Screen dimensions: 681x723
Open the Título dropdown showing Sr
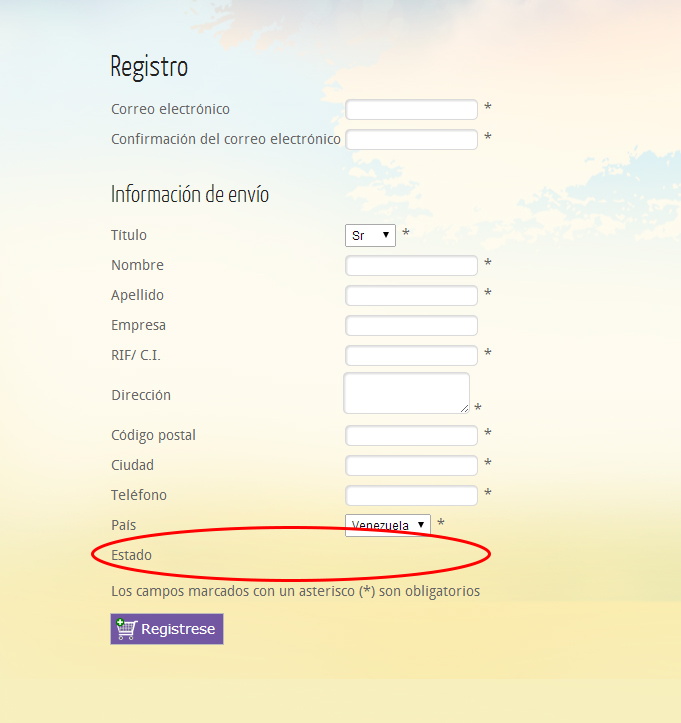click(x=370, y=236)
